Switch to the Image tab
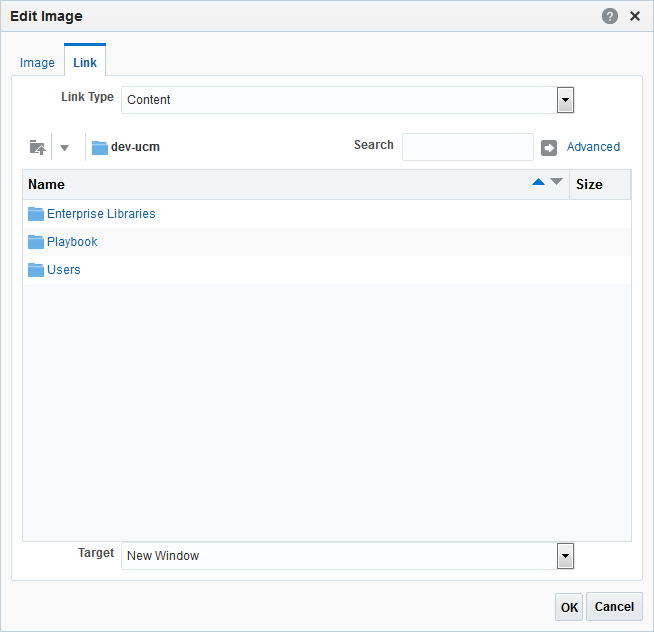This screenshot has height=632, width=654. click(x=37, y=63)
